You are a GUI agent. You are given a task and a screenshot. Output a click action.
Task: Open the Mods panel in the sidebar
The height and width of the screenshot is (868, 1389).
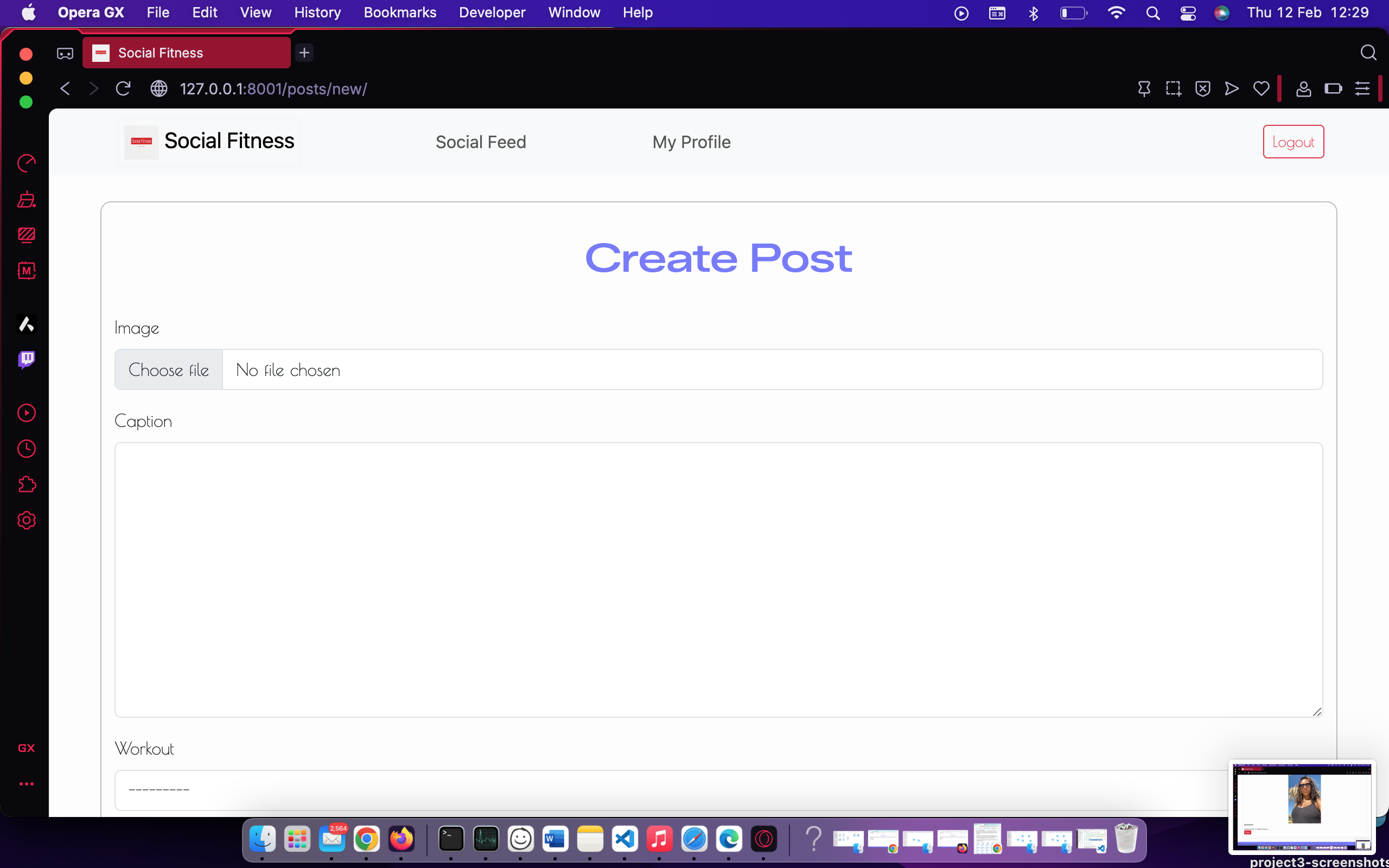(27, 271)
